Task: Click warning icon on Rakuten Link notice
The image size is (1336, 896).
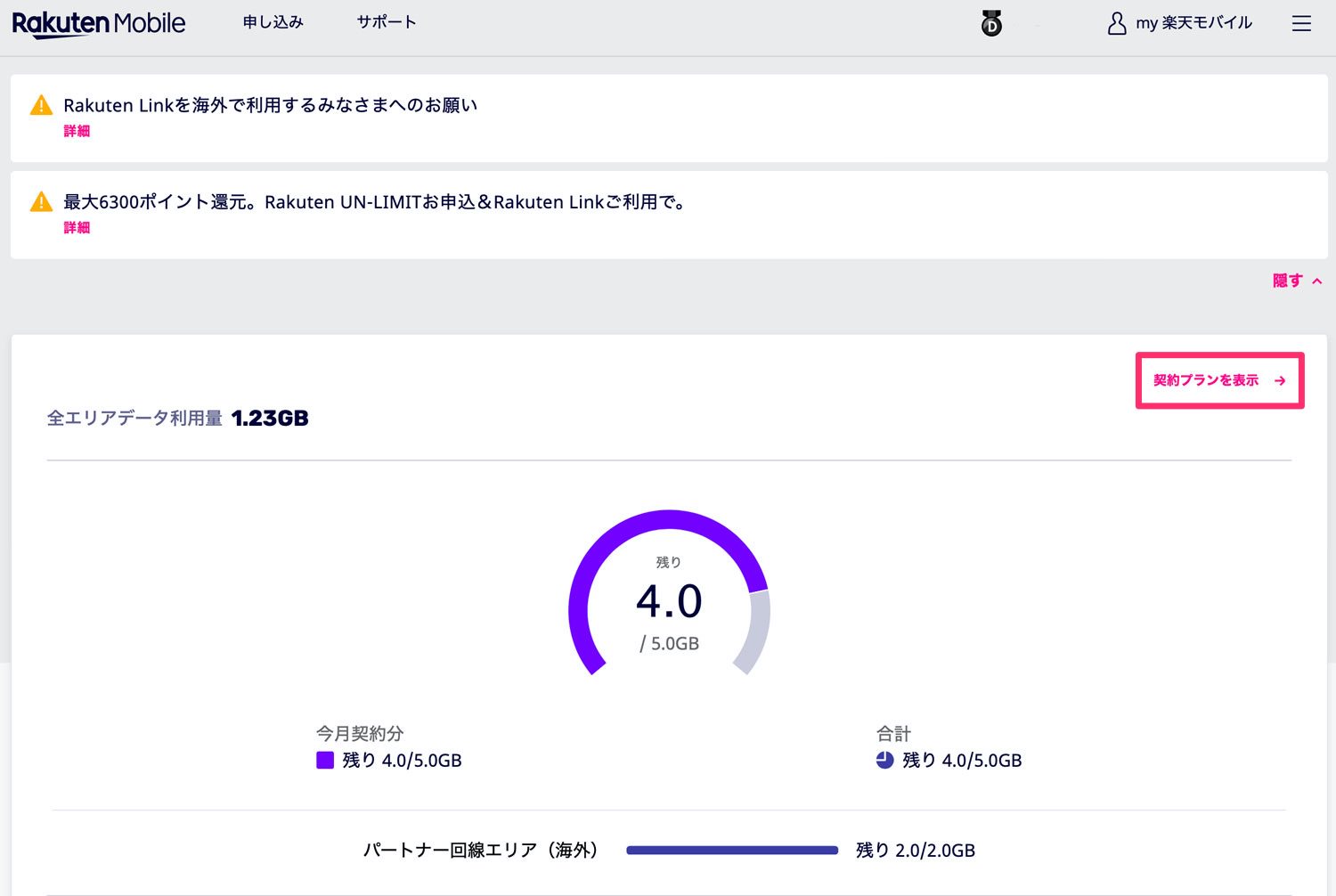Action: (x=41, y=105)
